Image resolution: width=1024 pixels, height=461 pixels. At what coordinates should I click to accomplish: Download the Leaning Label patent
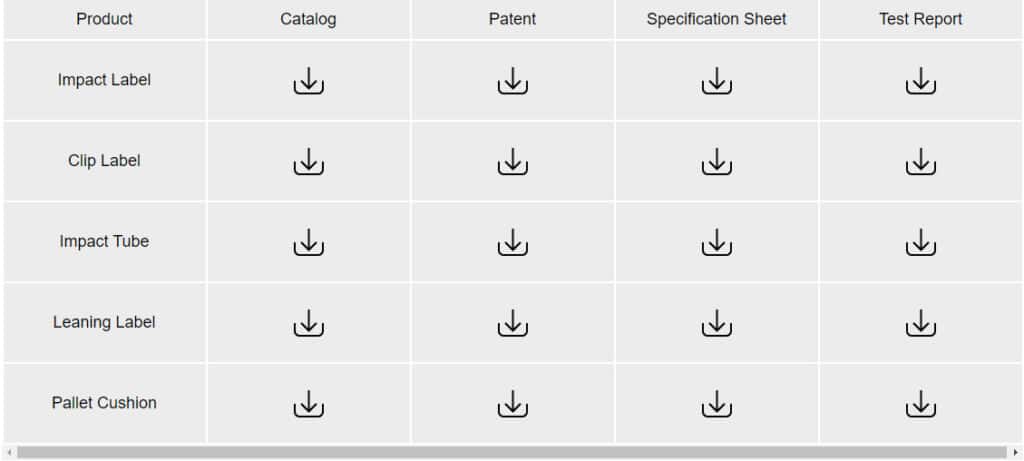pos(513,323)
